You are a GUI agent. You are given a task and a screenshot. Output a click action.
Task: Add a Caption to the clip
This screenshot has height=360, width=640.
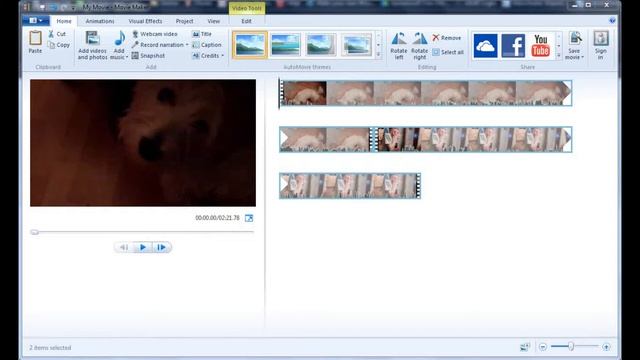coord(207,45)
